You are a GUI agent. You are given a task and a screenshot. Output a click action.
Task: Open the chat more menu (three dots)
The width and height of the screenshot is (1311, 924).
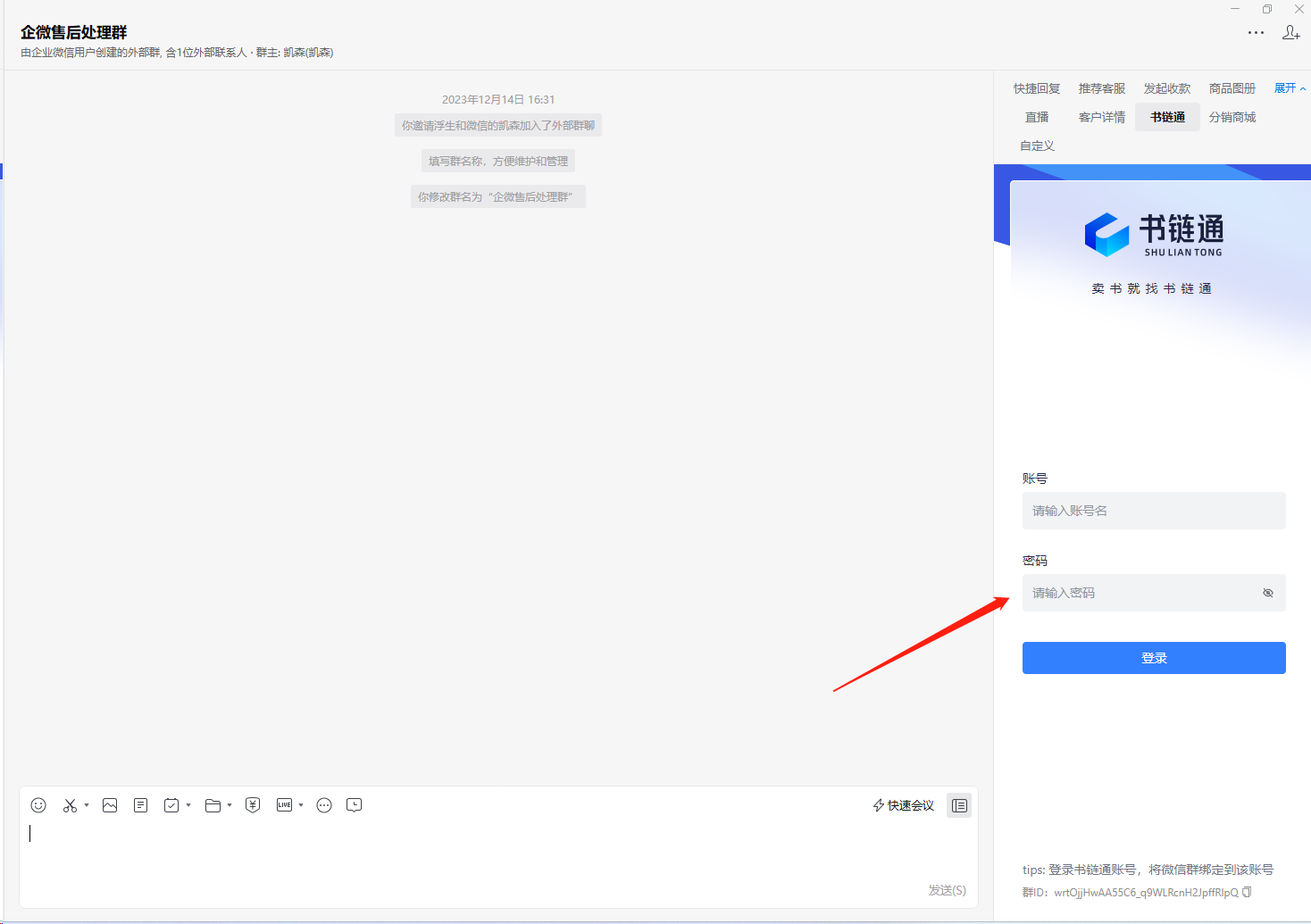tap(1256, 32)
